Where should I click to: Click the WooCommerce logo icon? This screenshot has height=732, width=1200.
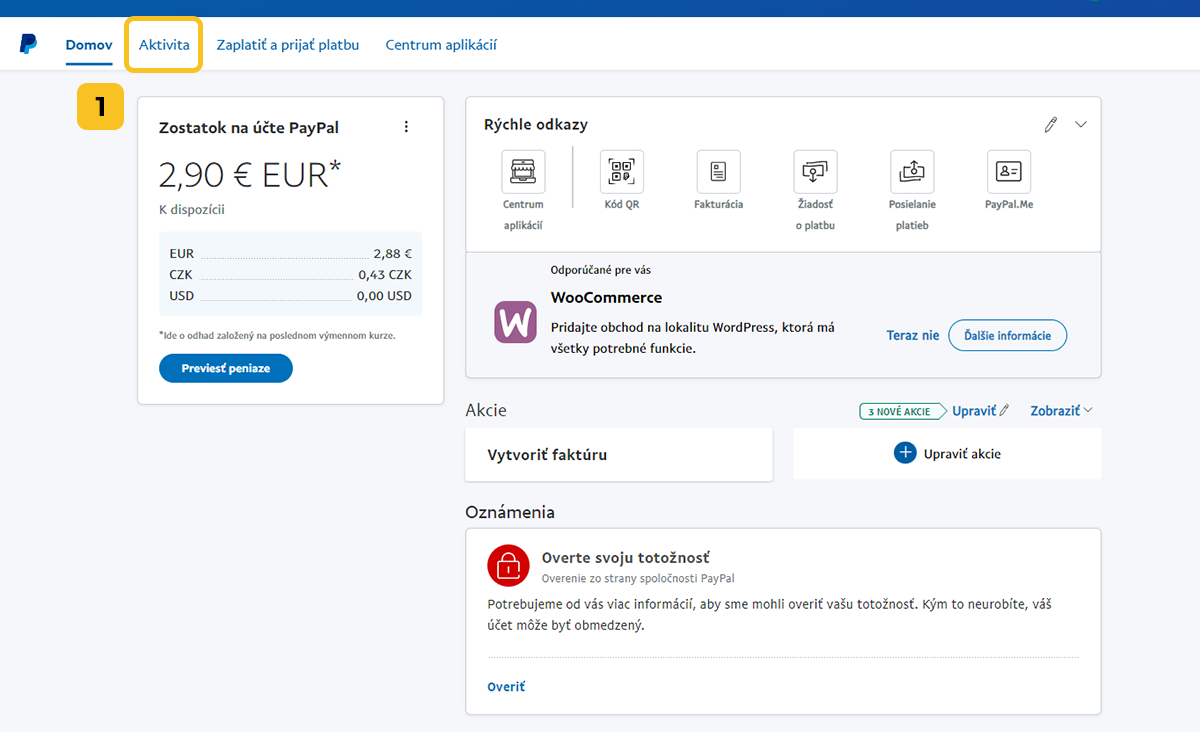tap(516, 322)
